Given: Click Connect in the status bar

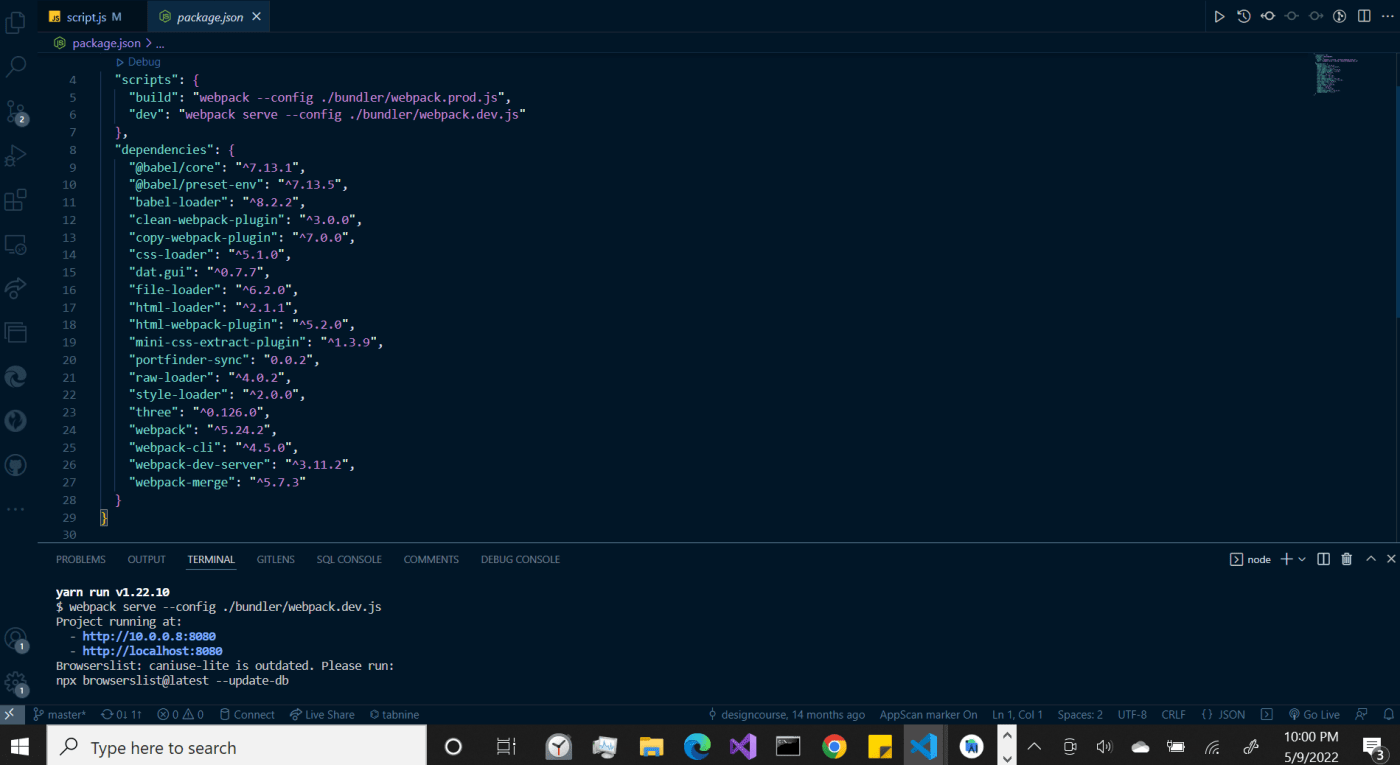Looking at the screenshot, I should (247, 714).
